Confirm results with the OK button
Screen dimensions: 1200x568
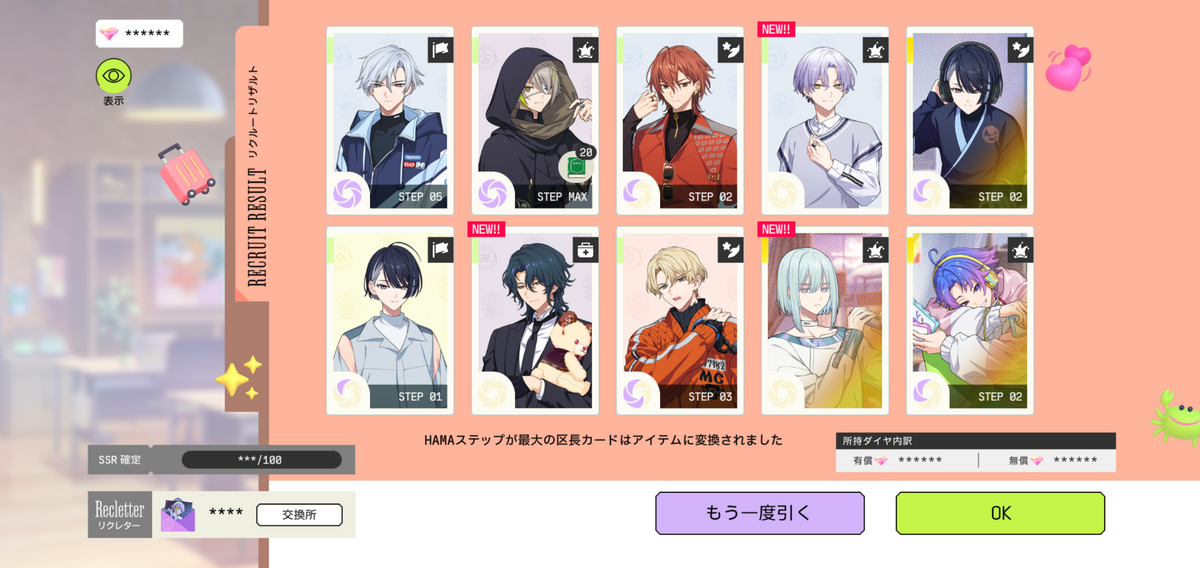[1000, 513]
